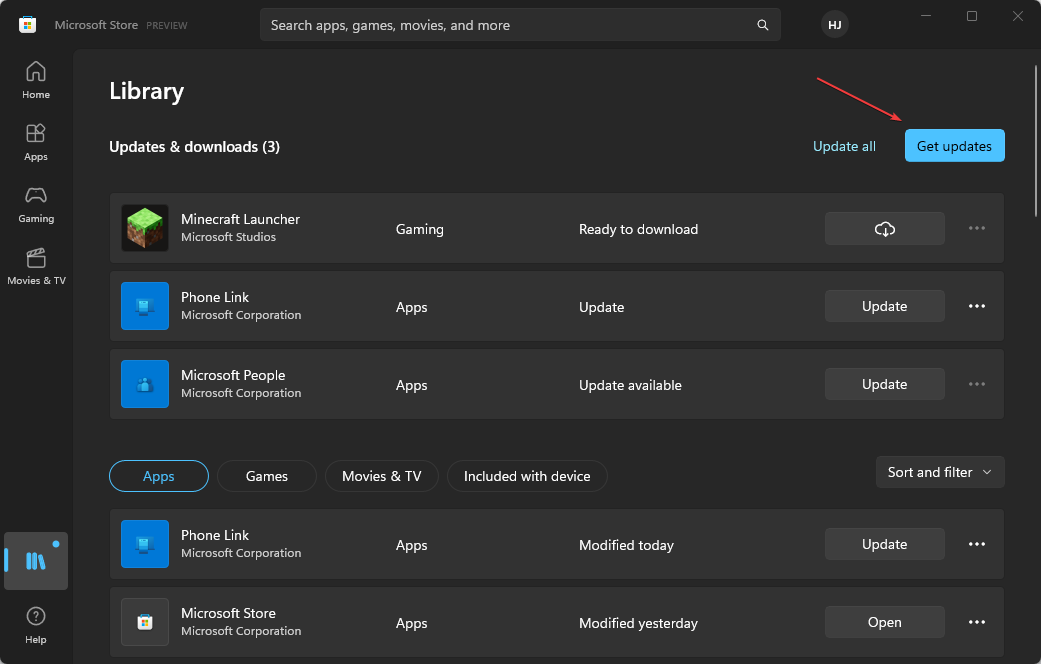1041x664 pixels.
Task: Download Minecraft Launcher via cloud icon
Action: [884, 229]
